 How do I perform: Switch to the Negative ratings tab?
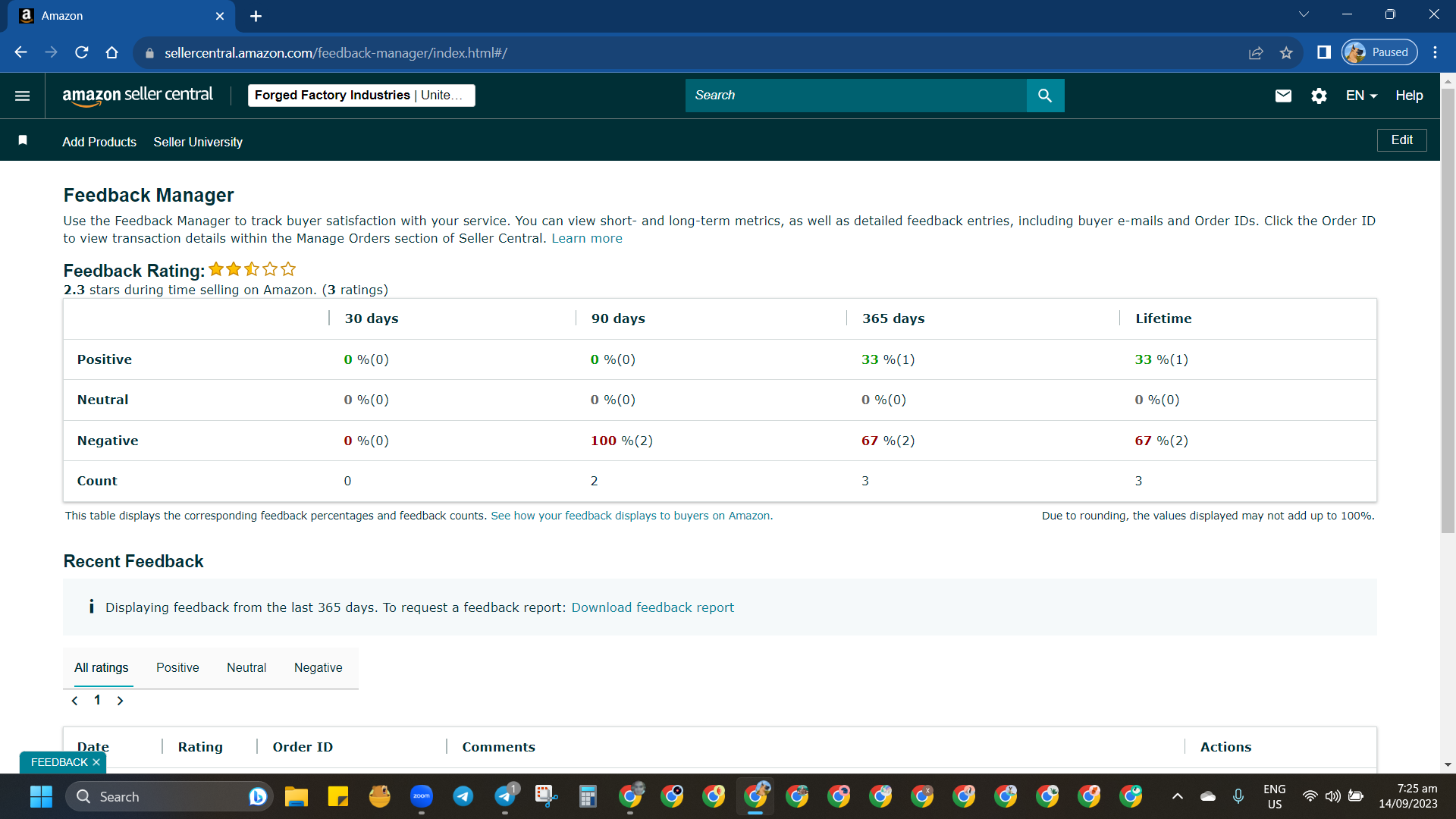(x=318, y=667)
